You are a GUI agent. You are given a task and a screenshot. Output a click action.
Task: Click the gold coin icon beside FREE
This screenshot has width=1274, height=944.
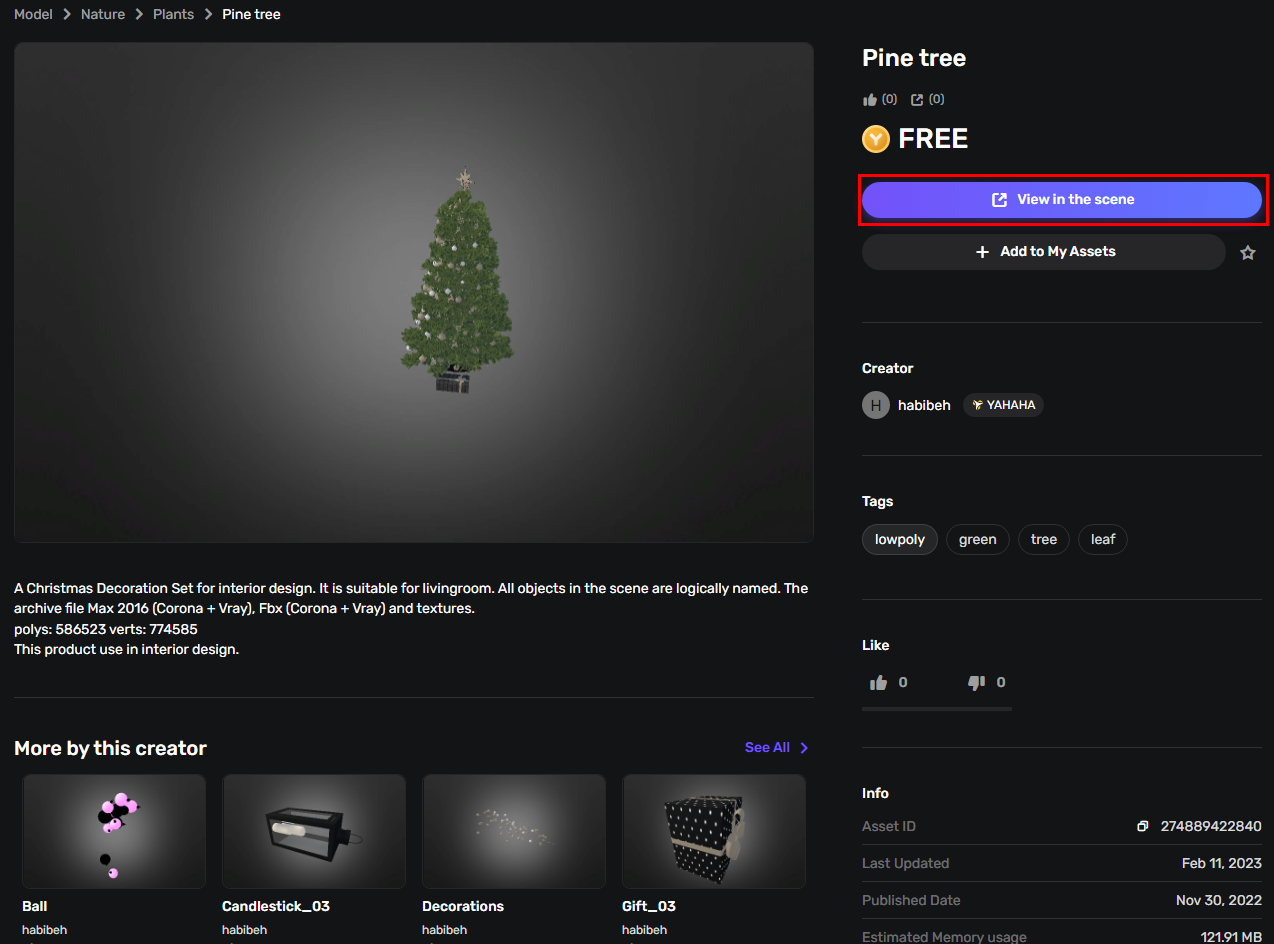pyautogui.click(x=876, y=139)
